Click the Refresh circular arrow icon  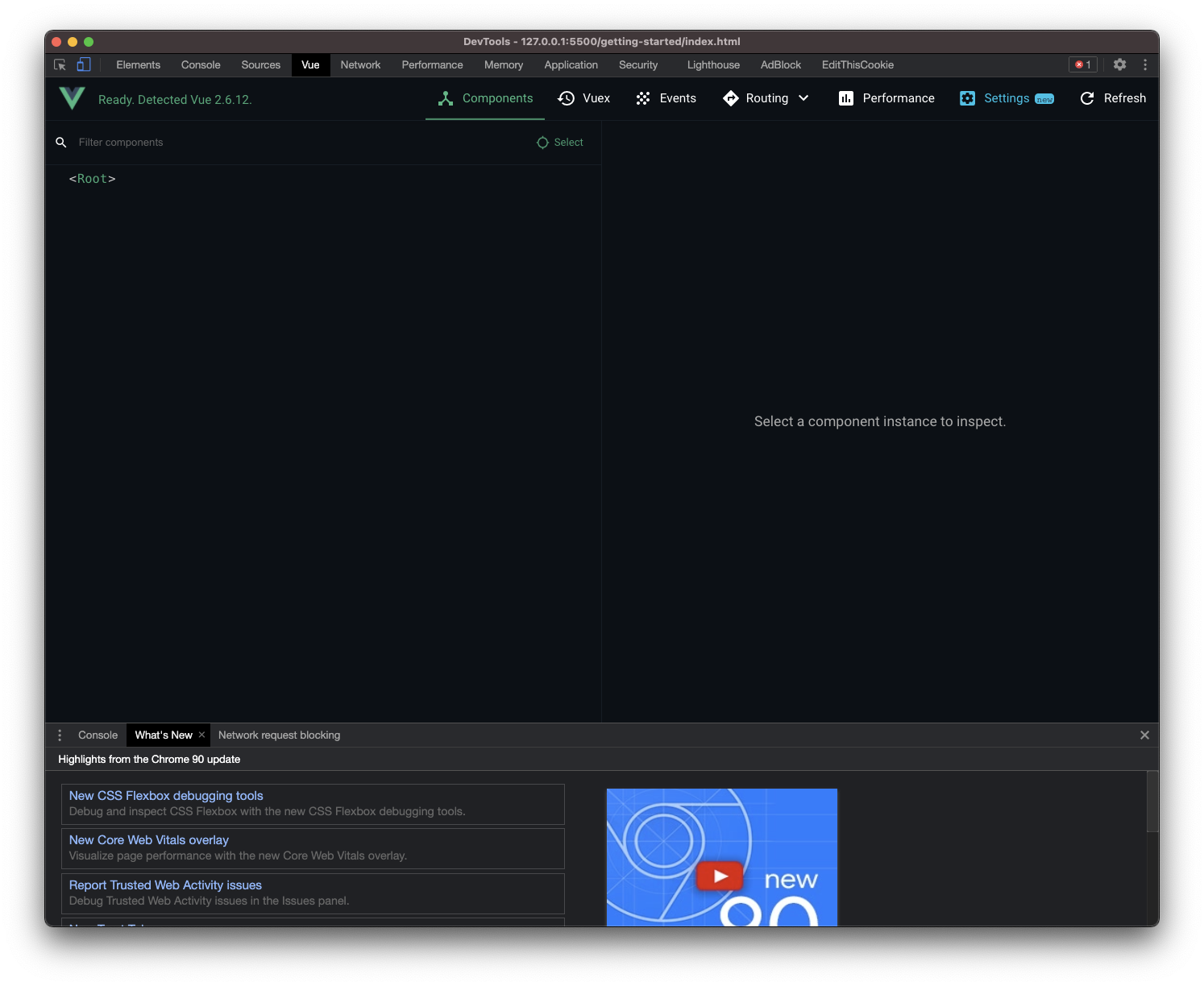[1087, 98]
